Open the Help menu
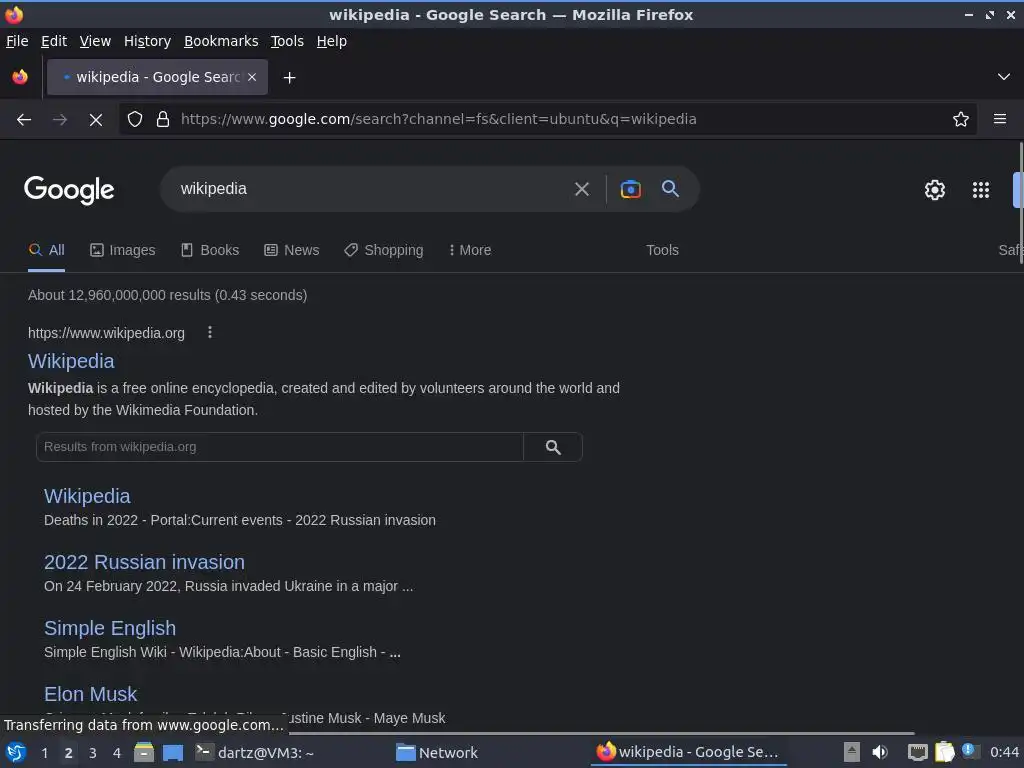 pos(332,41)
